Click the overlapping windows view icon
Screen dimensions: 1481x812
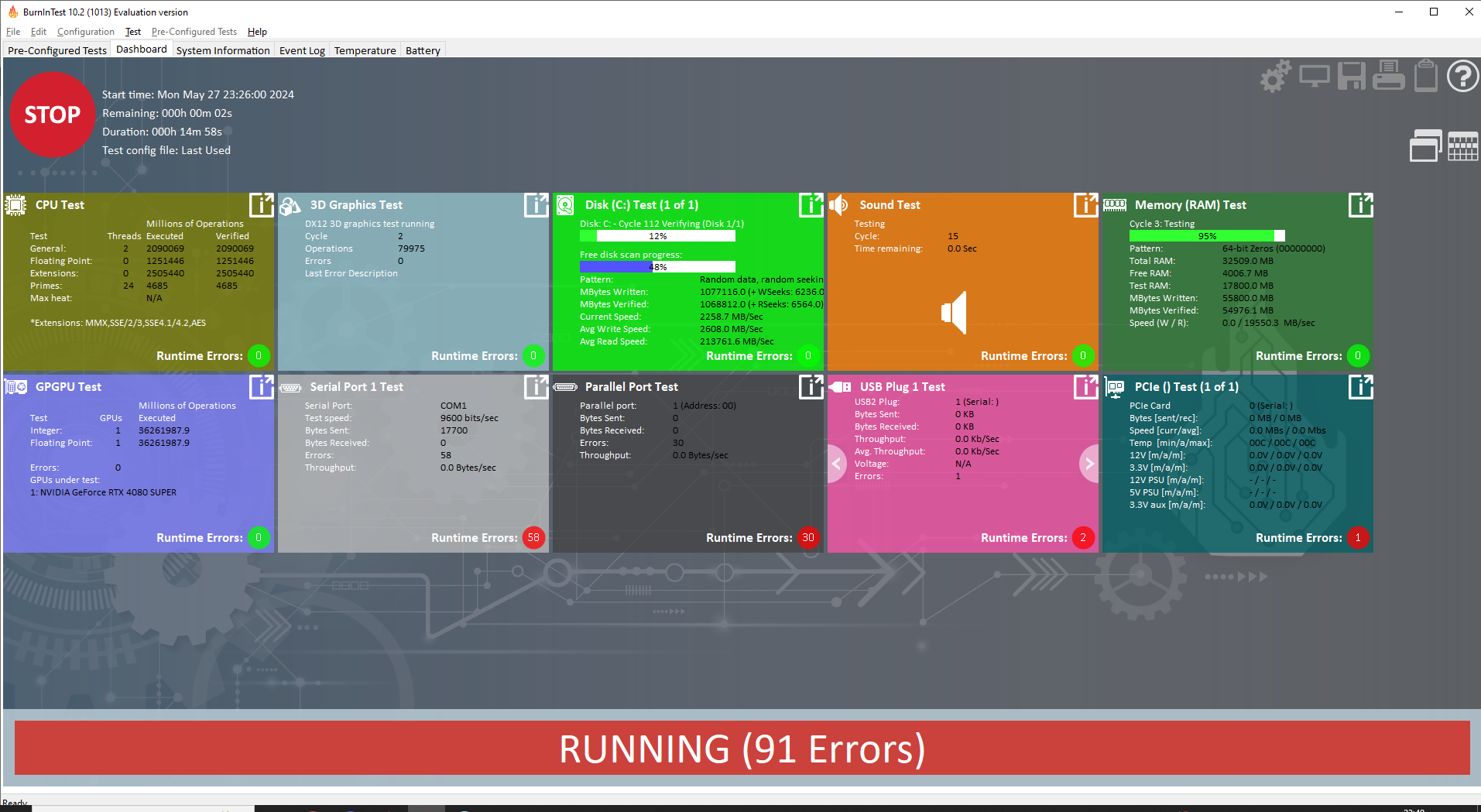click(1425, 146)
